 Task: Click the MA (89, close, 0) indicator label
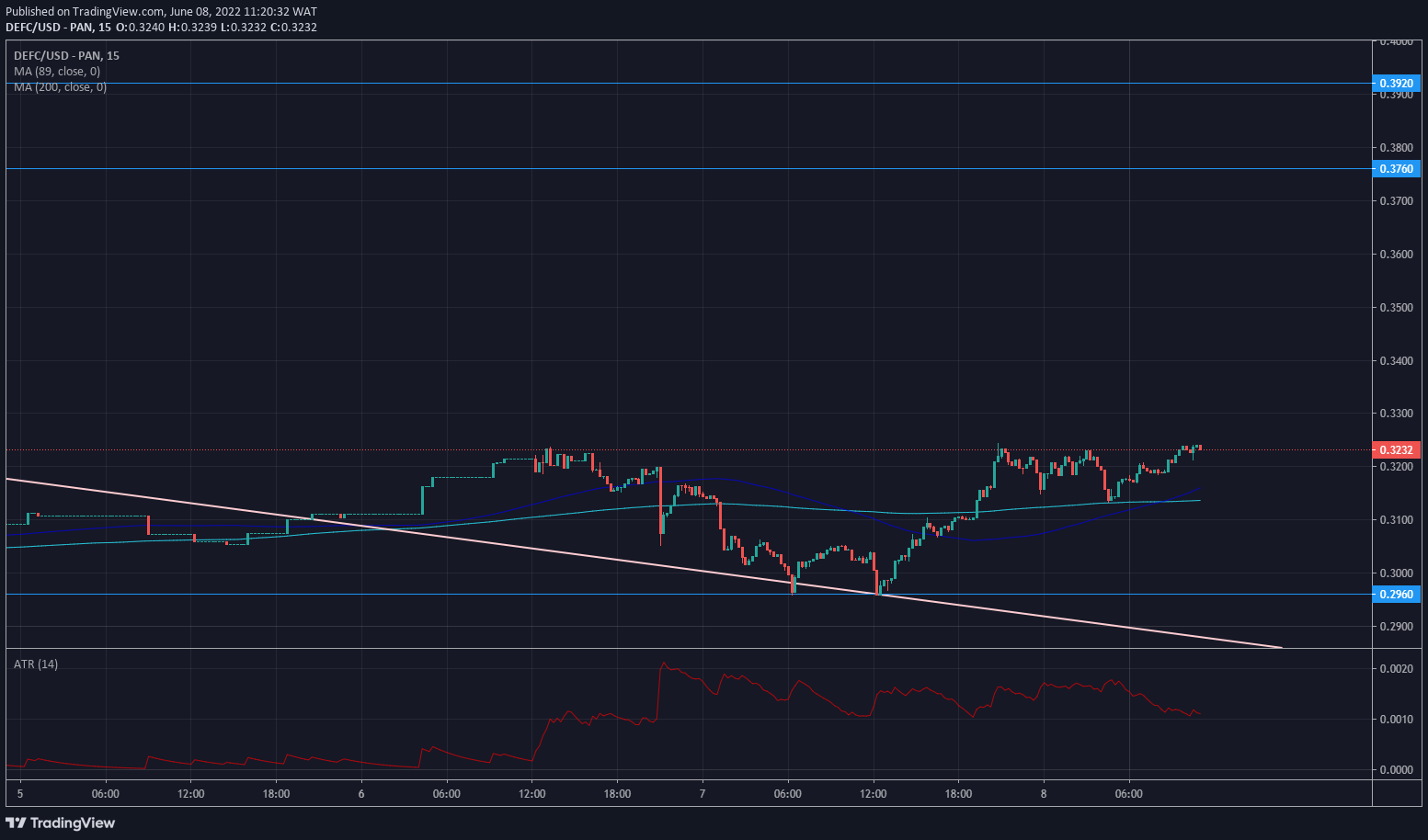pos(57,72)
